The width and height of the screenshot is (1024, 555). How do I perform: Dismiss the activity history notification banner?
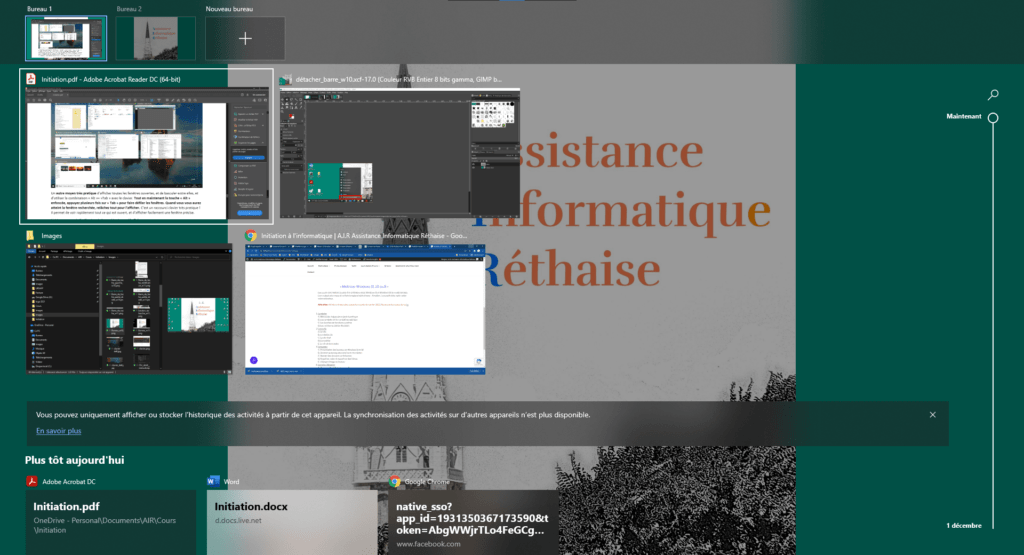[933, 415]
